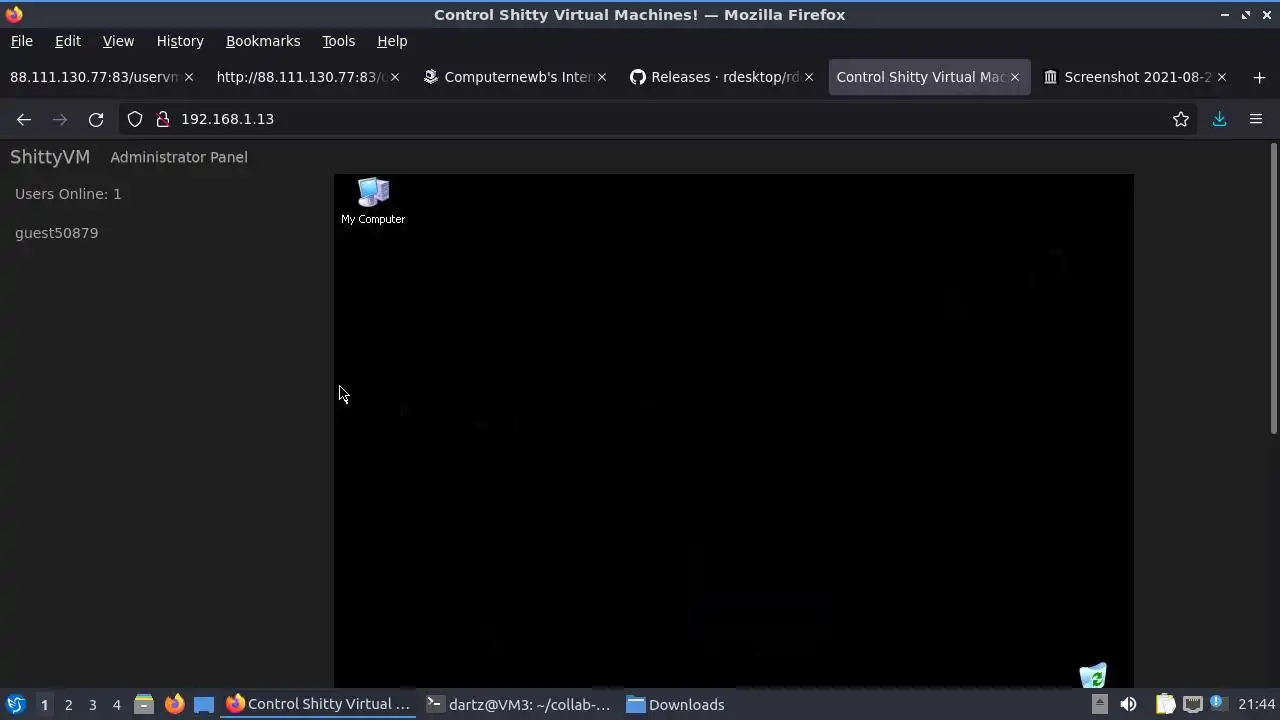Click inside the black VM display area
The image size is (1280, 720).
(734, 430)
